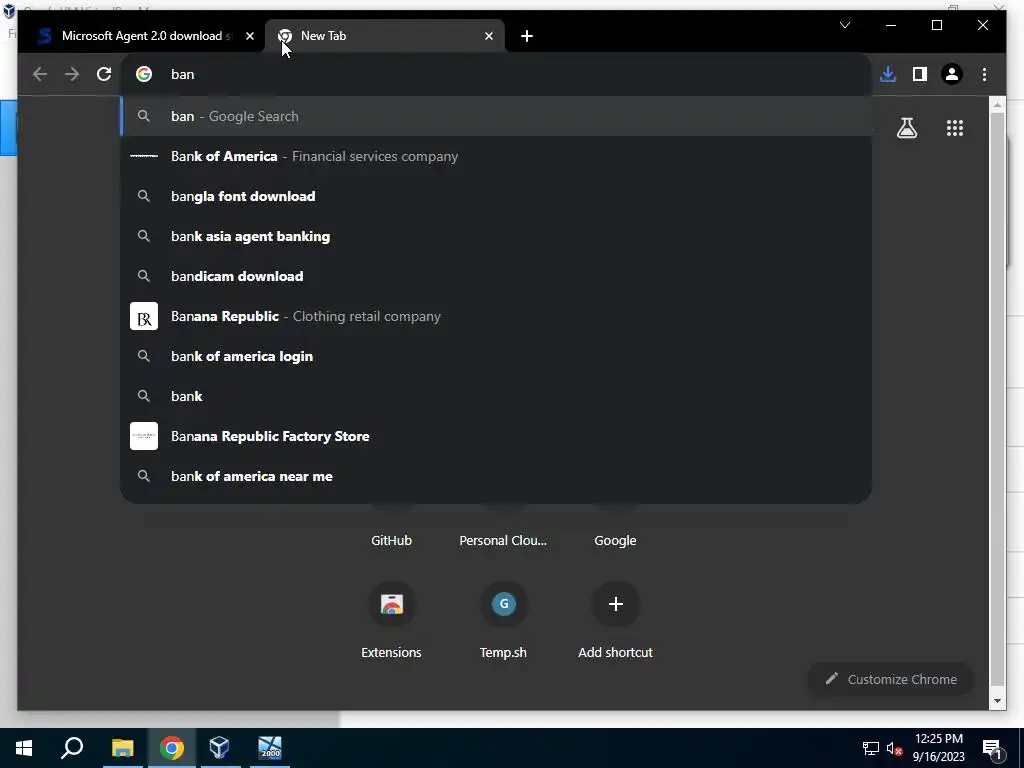Select the "ban - Google Search" suggestion
The height and width of the screenshot is (768, 1024).
click(x=496, y=116)
